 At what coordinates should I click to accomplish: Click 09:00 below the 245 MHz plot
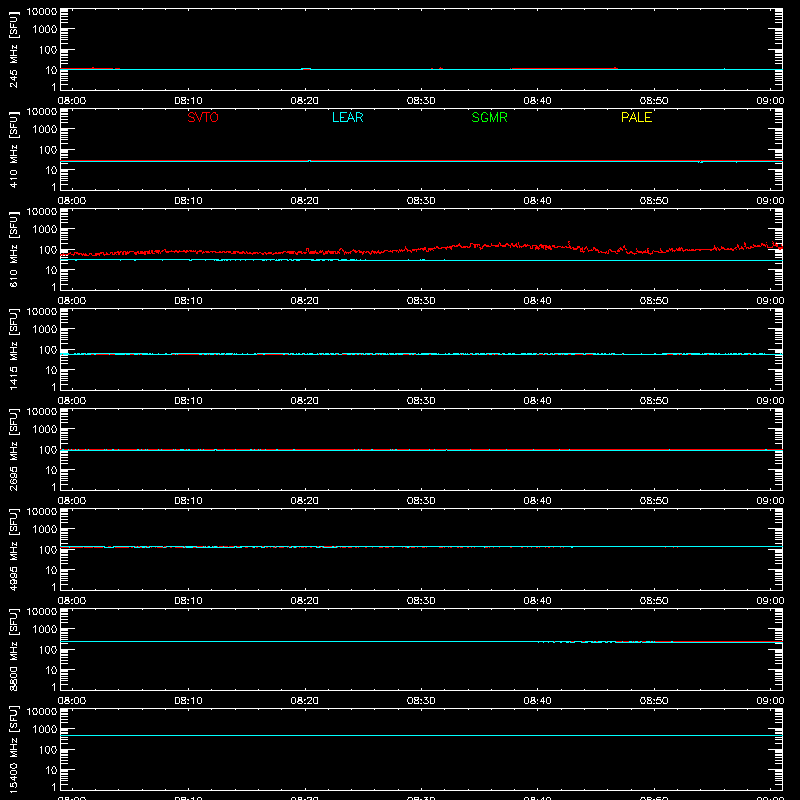(770, 101)
